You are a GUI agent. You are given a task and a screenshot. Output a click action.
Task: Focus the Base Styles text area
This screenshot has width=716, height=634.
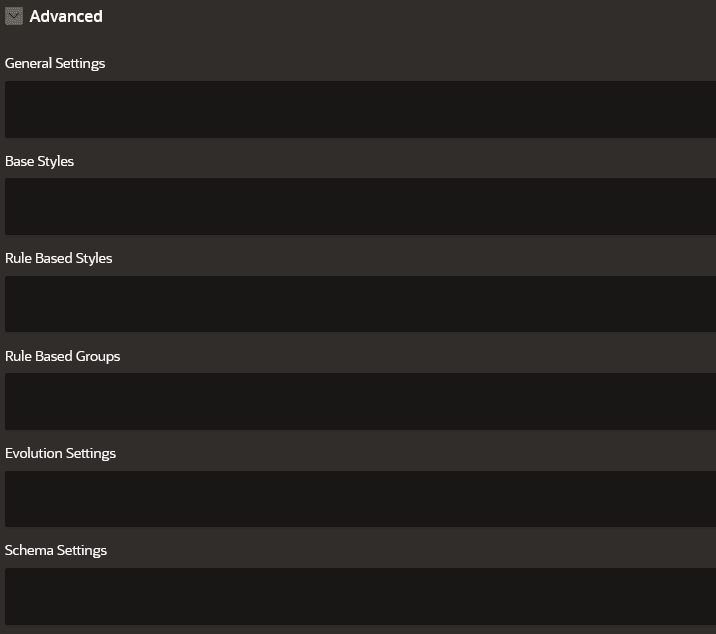click(360, 206)
